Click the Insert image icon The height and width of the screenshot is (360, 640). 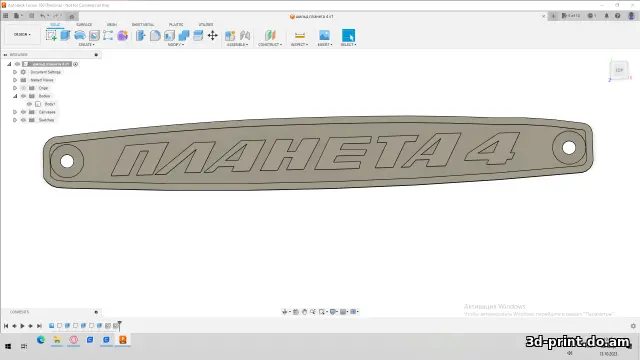[324, 36]
